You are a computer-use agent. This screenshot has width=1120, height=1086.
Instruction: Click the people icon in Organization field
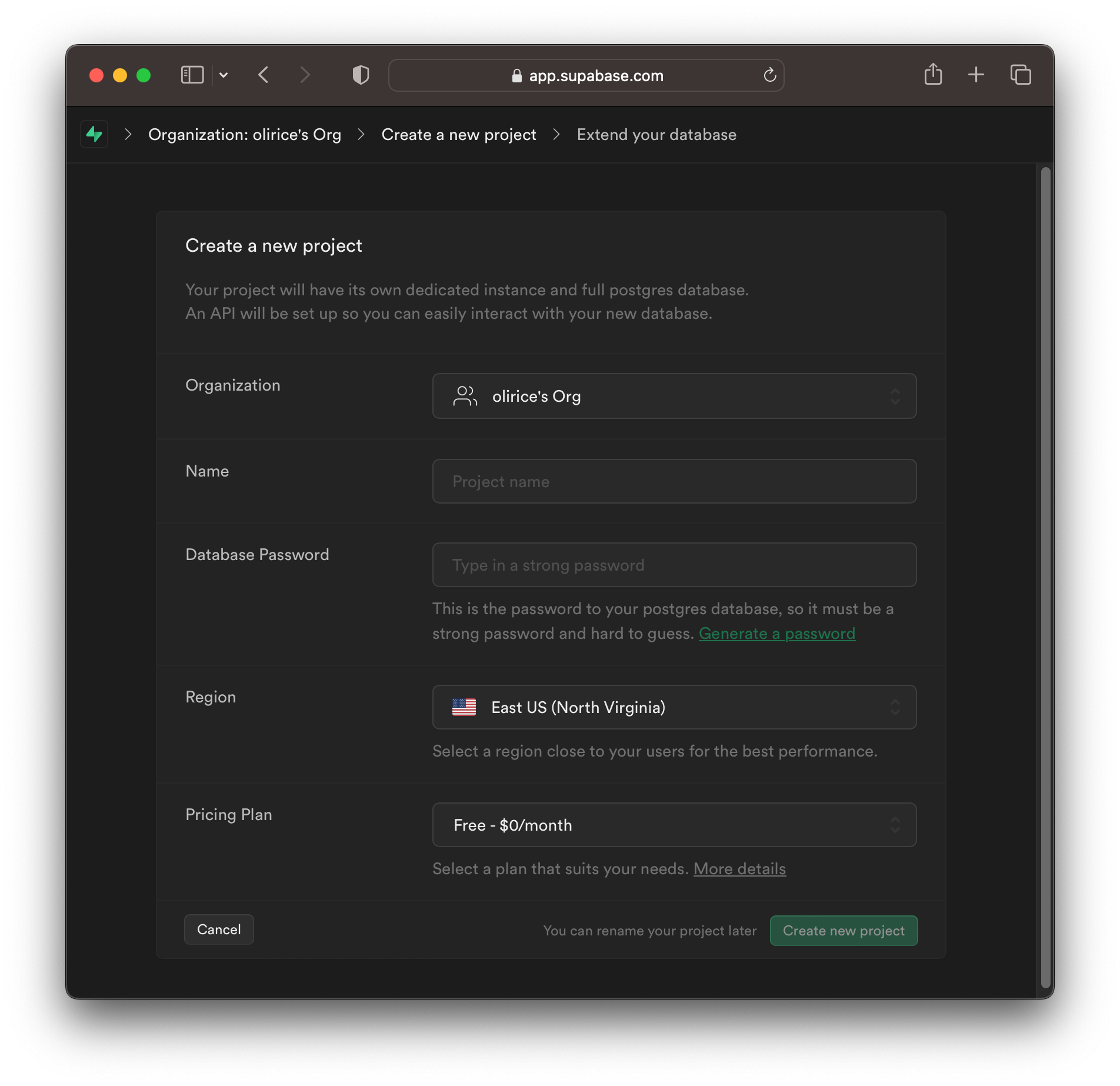point(465,396)
